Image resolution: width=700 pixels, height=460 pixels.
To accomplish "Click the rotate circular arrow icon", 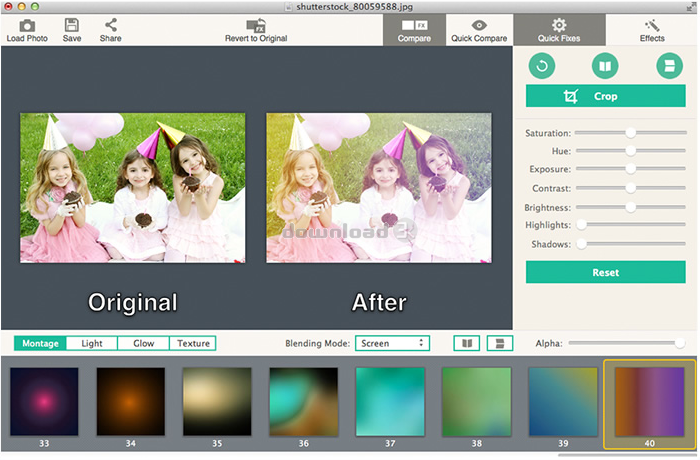I will [x=543, y=66].
